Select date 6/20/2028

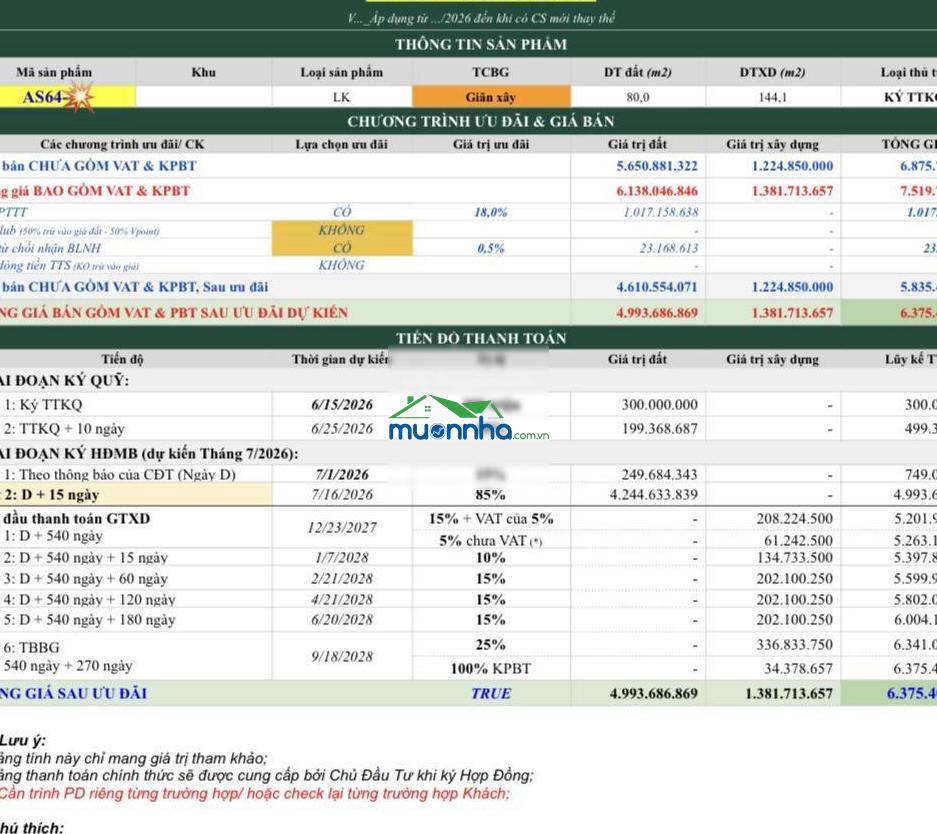tap(342, 620)
